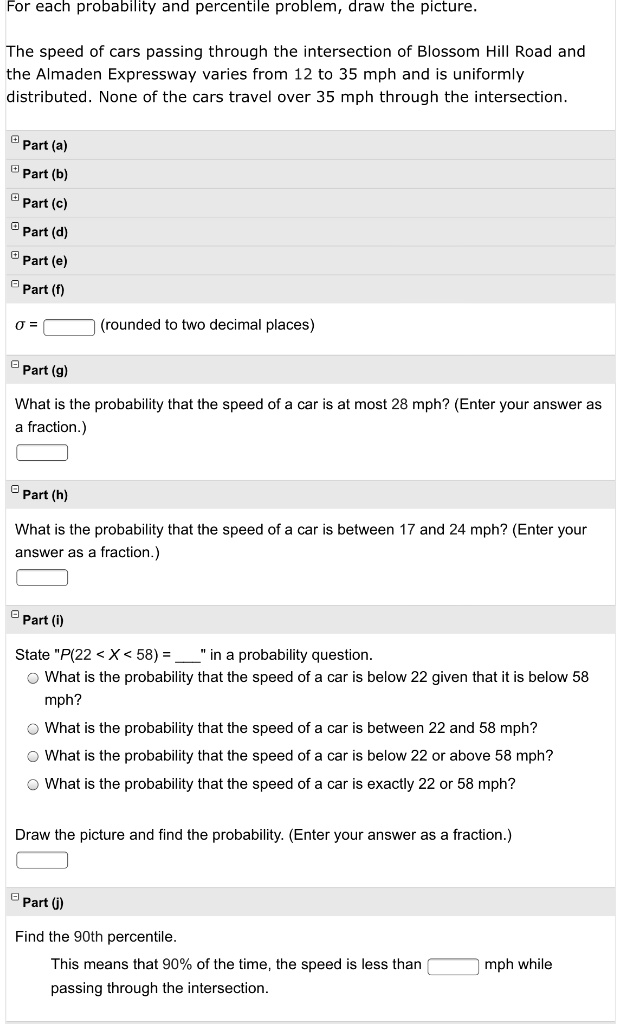Select option about below 22 or above 58

31,755
